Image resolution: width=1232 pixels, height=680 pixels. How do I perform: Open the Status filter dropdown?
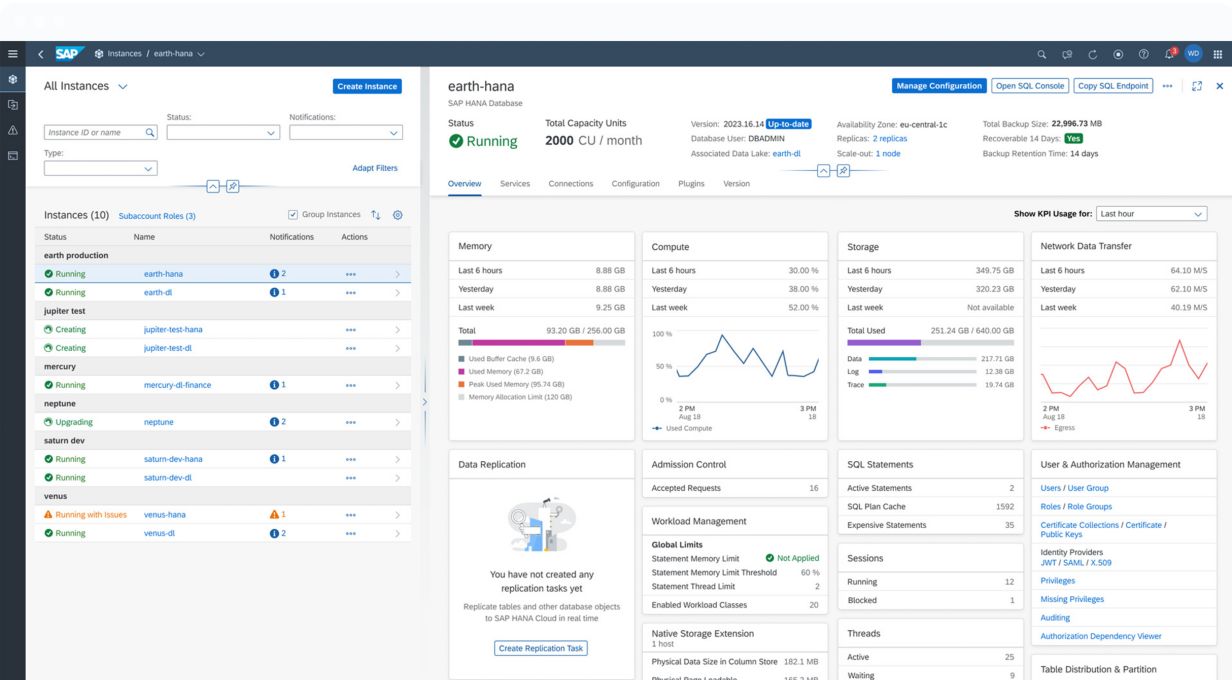tap(223, 132)
